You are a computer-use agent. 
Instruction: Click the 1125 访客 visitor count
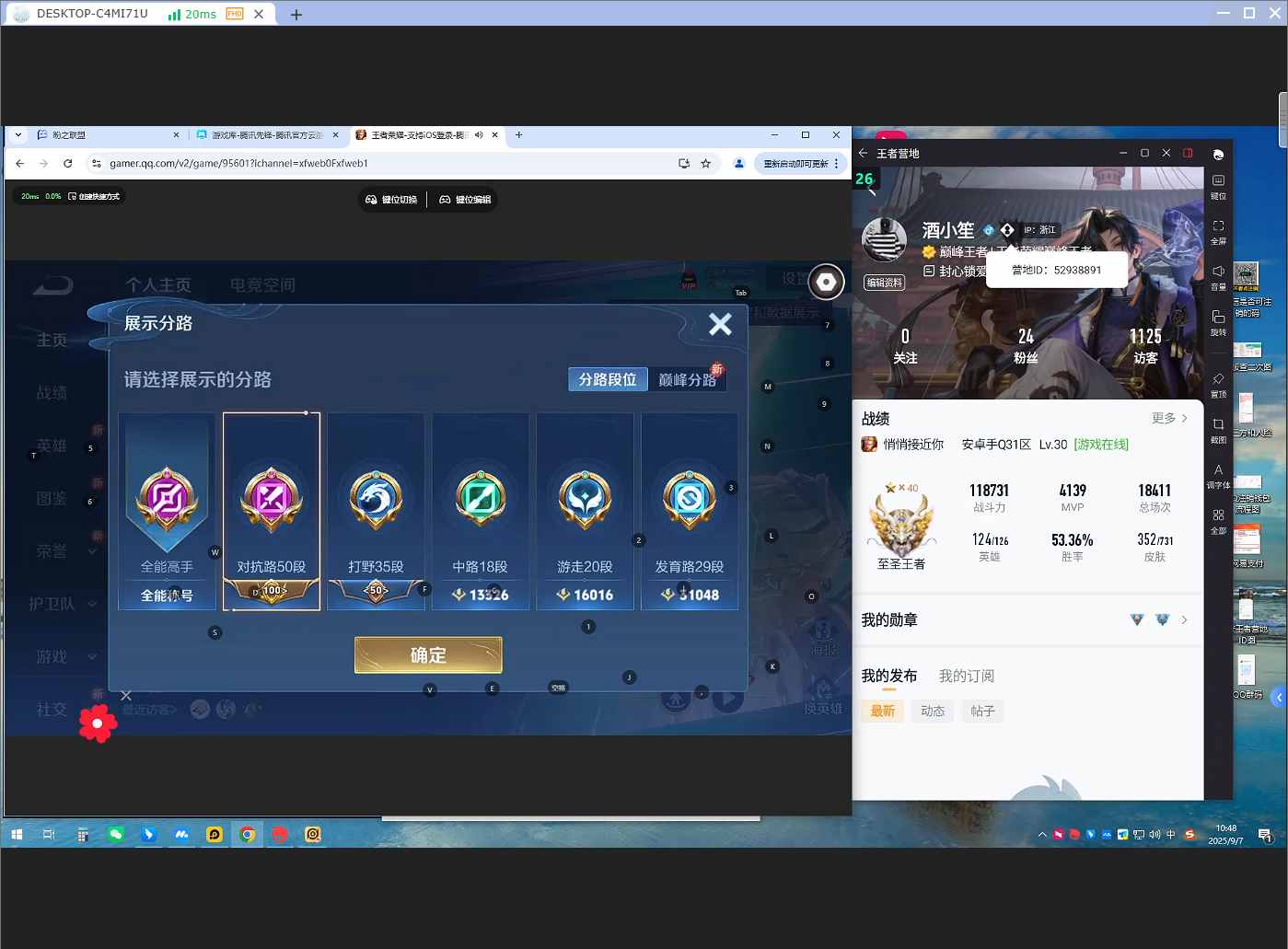tap(1145, 346)
